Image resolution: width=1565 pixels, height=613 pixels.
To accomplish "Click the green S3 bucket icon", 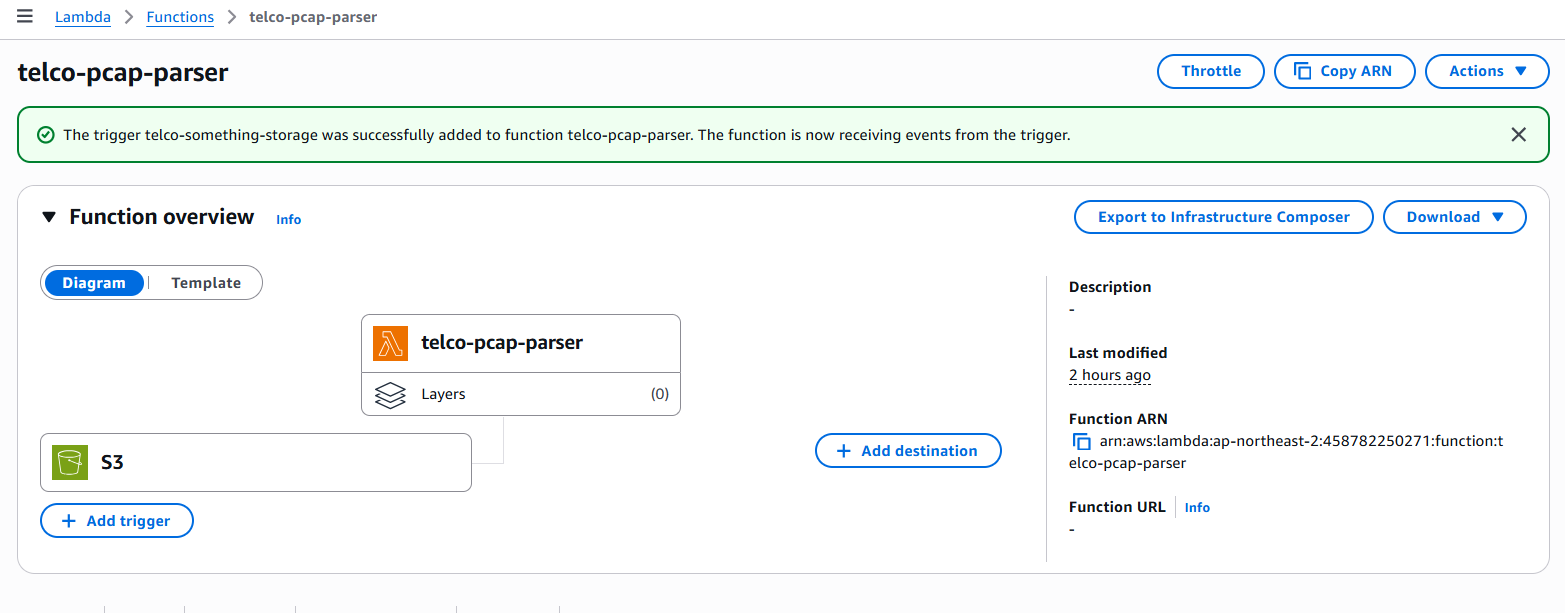I will coord(70,462).
